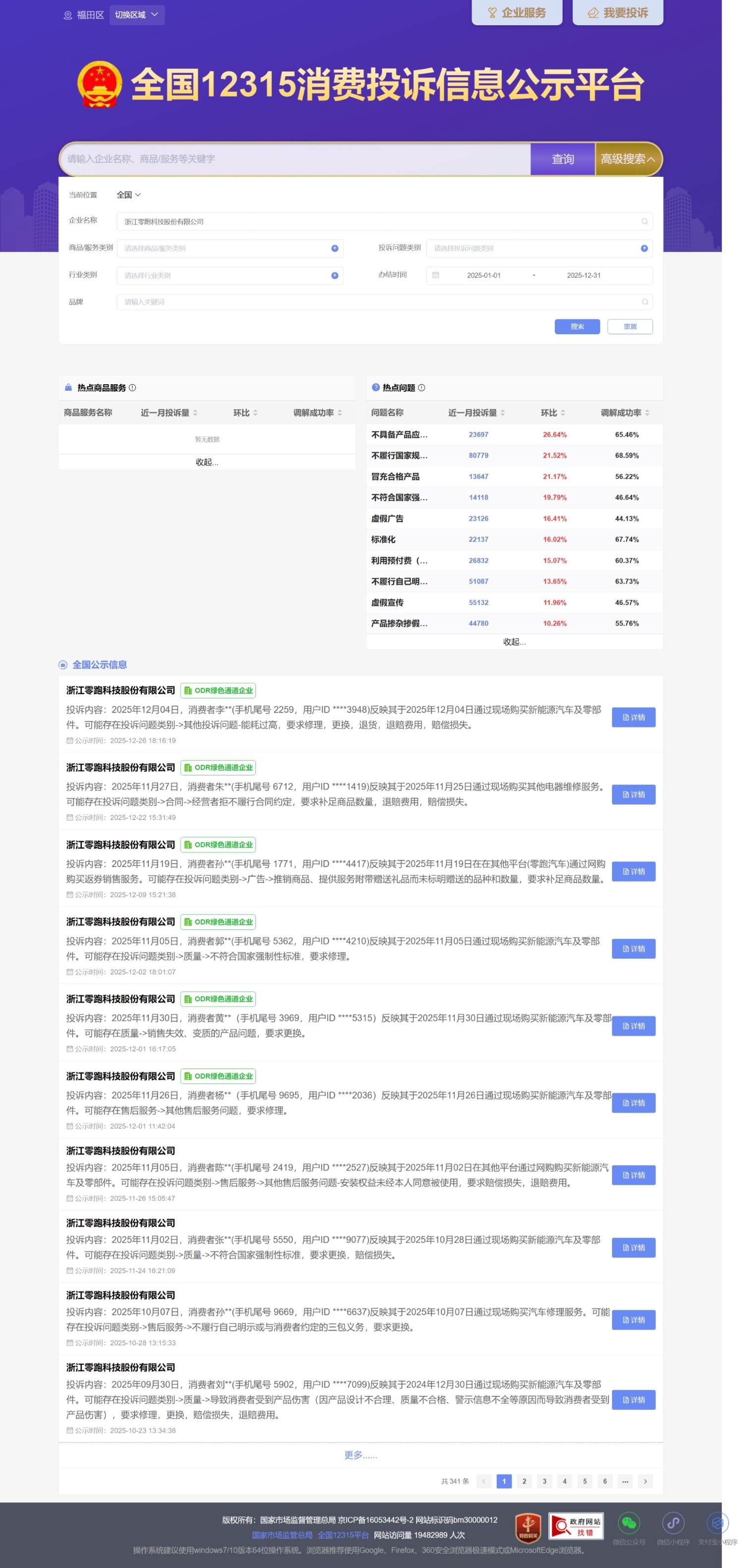Sort 热点问题 table by 调解成功率
Screen dimensions: 738x1568
click(x=647, y=413)
